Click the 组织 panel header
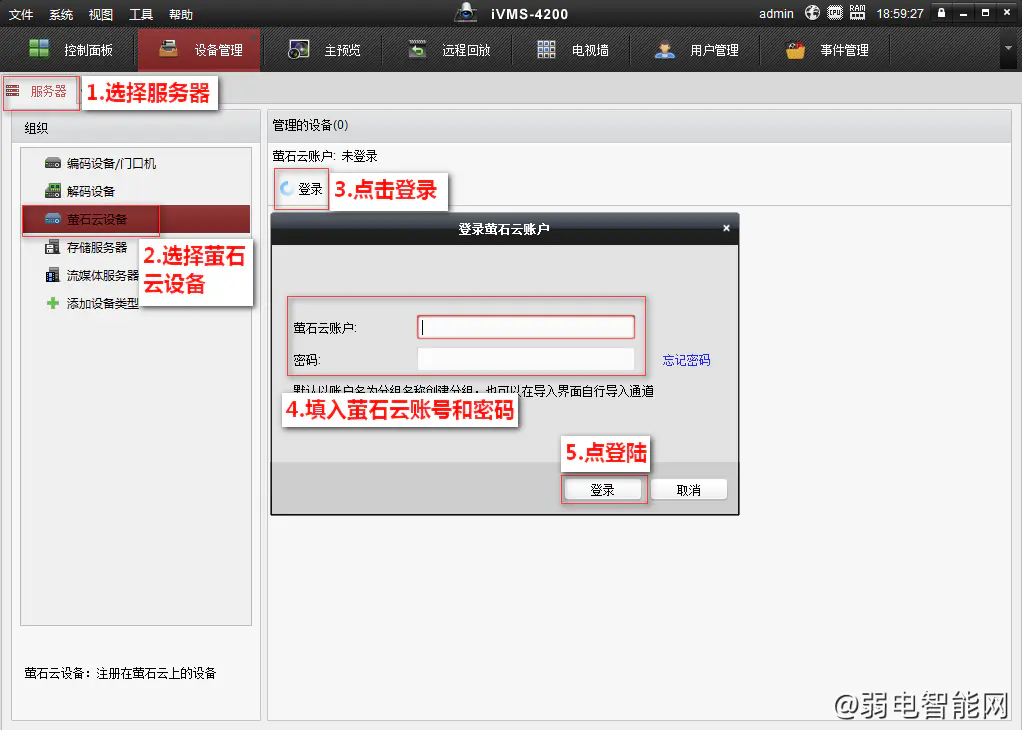This screenshot has height=730, width=1022. pos(36,128)
